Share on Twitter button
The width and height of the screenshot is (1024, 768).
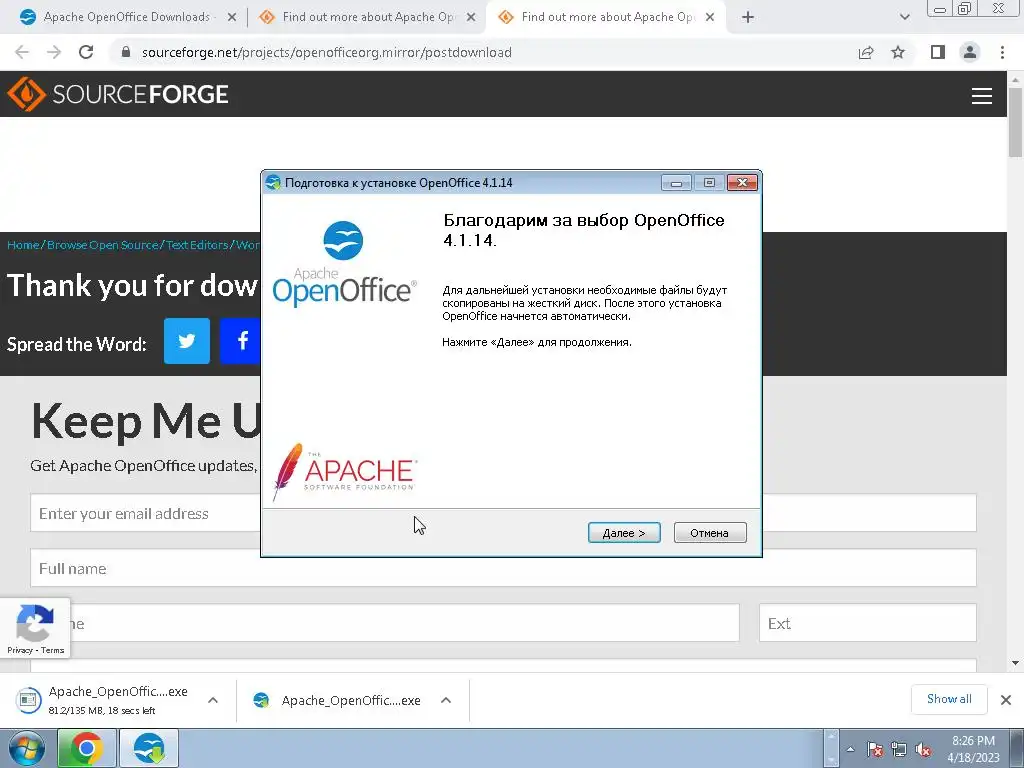pyautogui.click(x=187, y=341)
